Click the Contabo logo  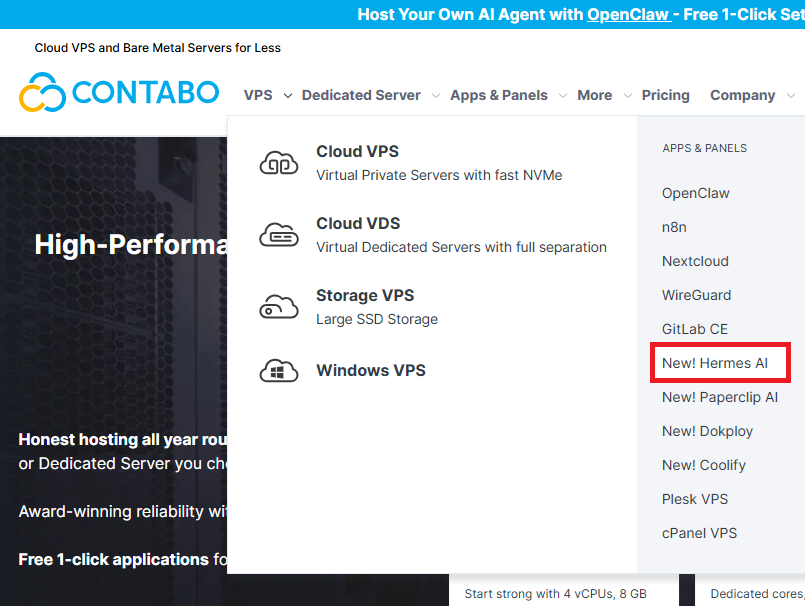tap(119, 92)
